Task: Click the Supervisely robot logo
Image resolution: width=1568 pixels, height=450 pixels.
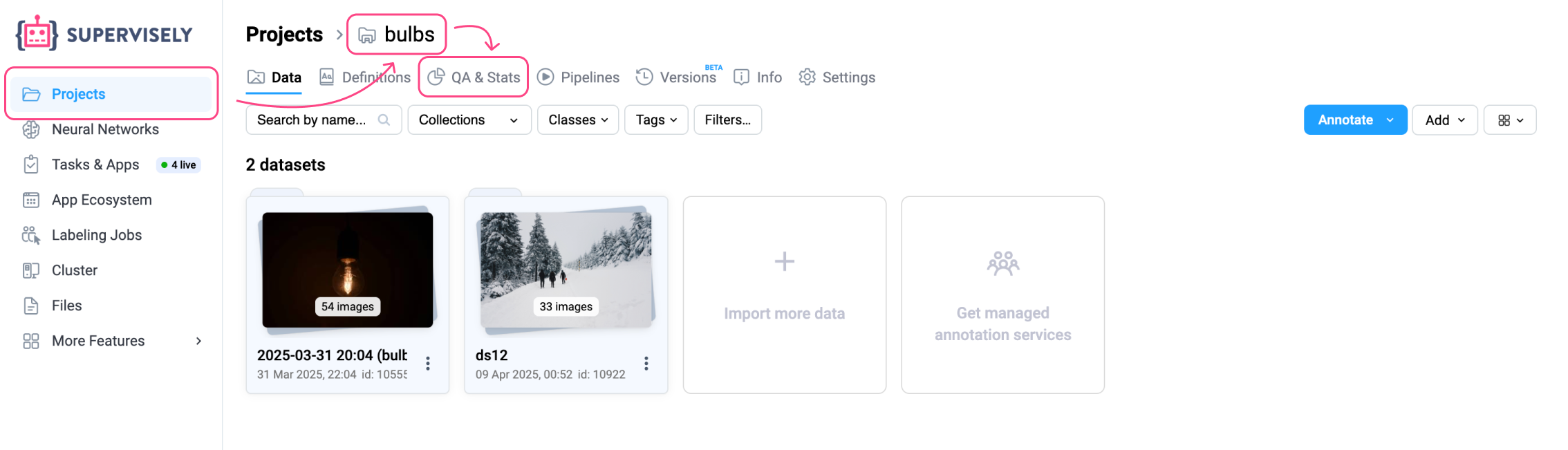Action: 37,34
